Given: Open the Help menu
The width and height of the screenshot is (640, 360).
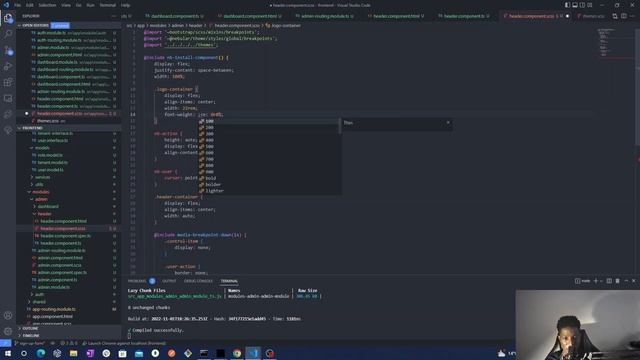Looking at the screenshot, I should tap(125, 5).
